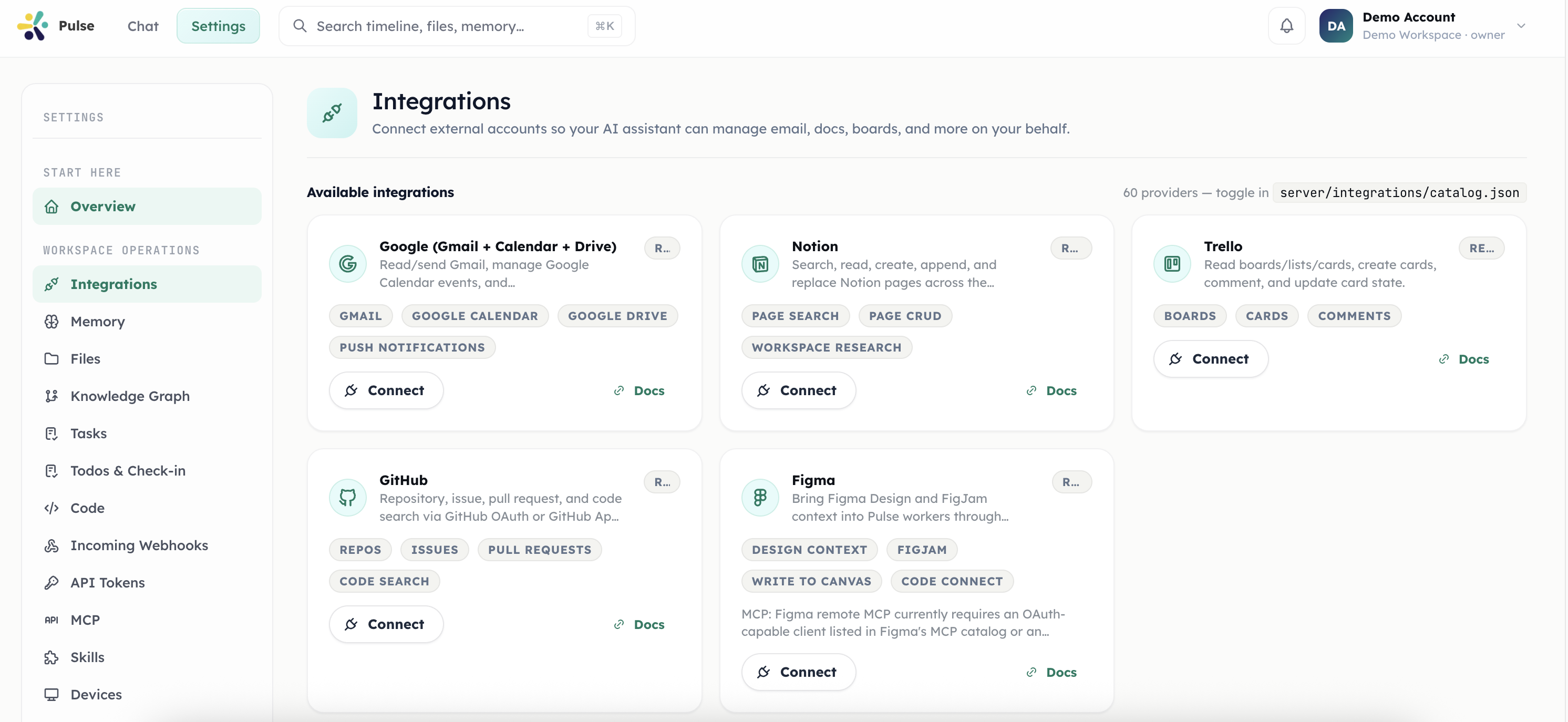
Task: Focus the search timeline field
Action: (x=457, y=26)
